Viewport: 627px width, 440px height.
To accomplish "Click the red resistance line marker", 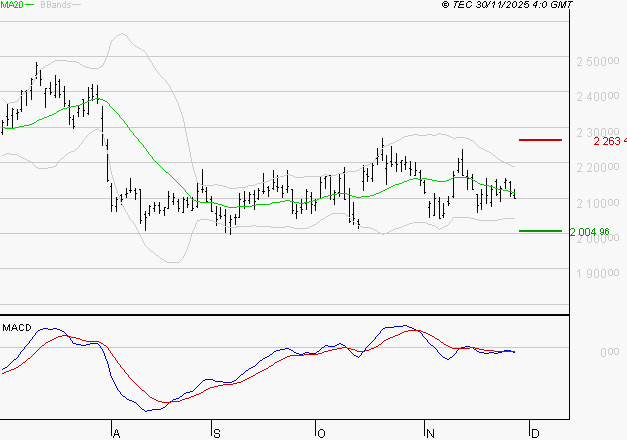I will [x=540, y=140].
